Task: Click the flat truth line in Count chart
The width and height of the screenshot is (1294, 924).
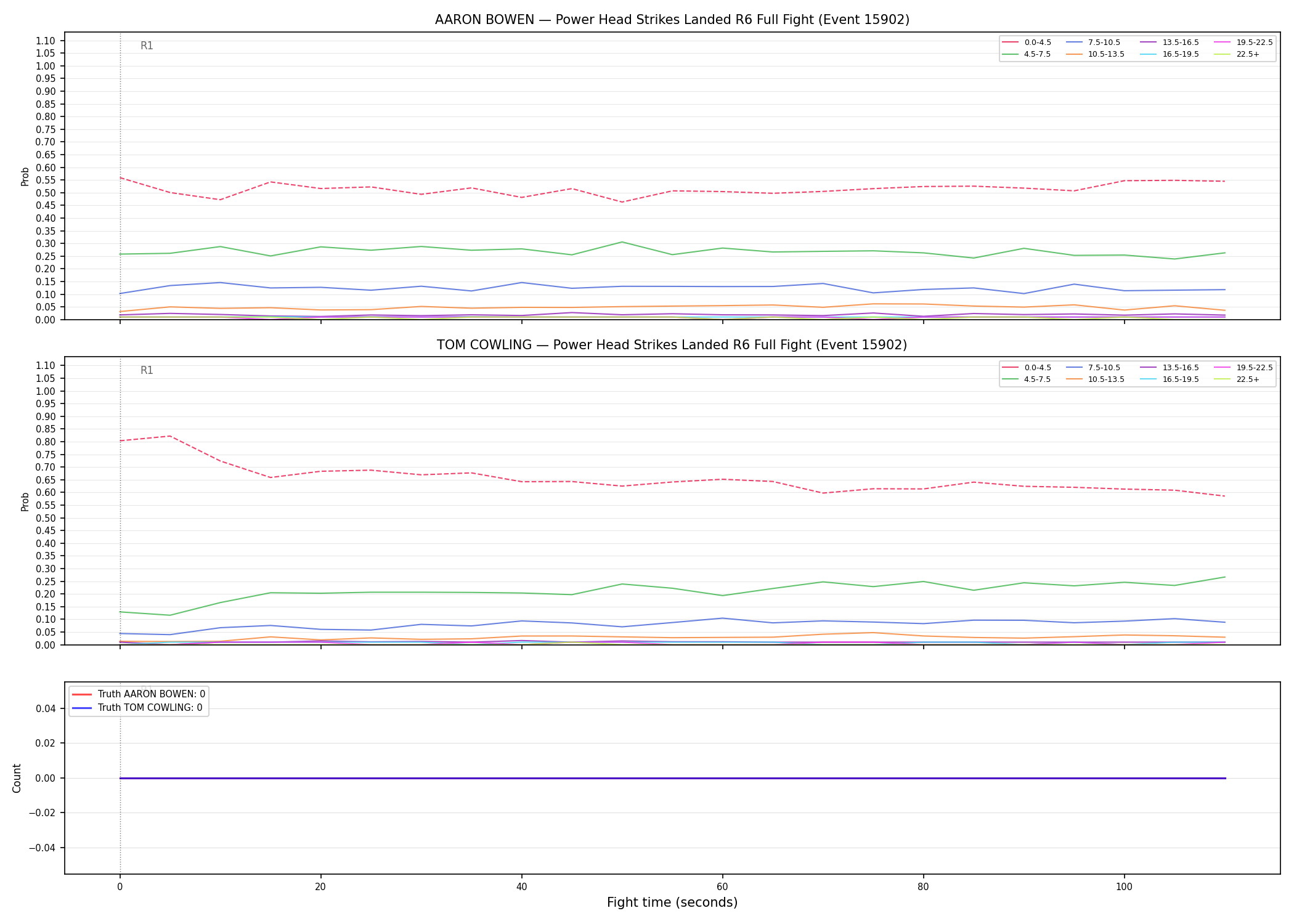Action: (672, 778)
